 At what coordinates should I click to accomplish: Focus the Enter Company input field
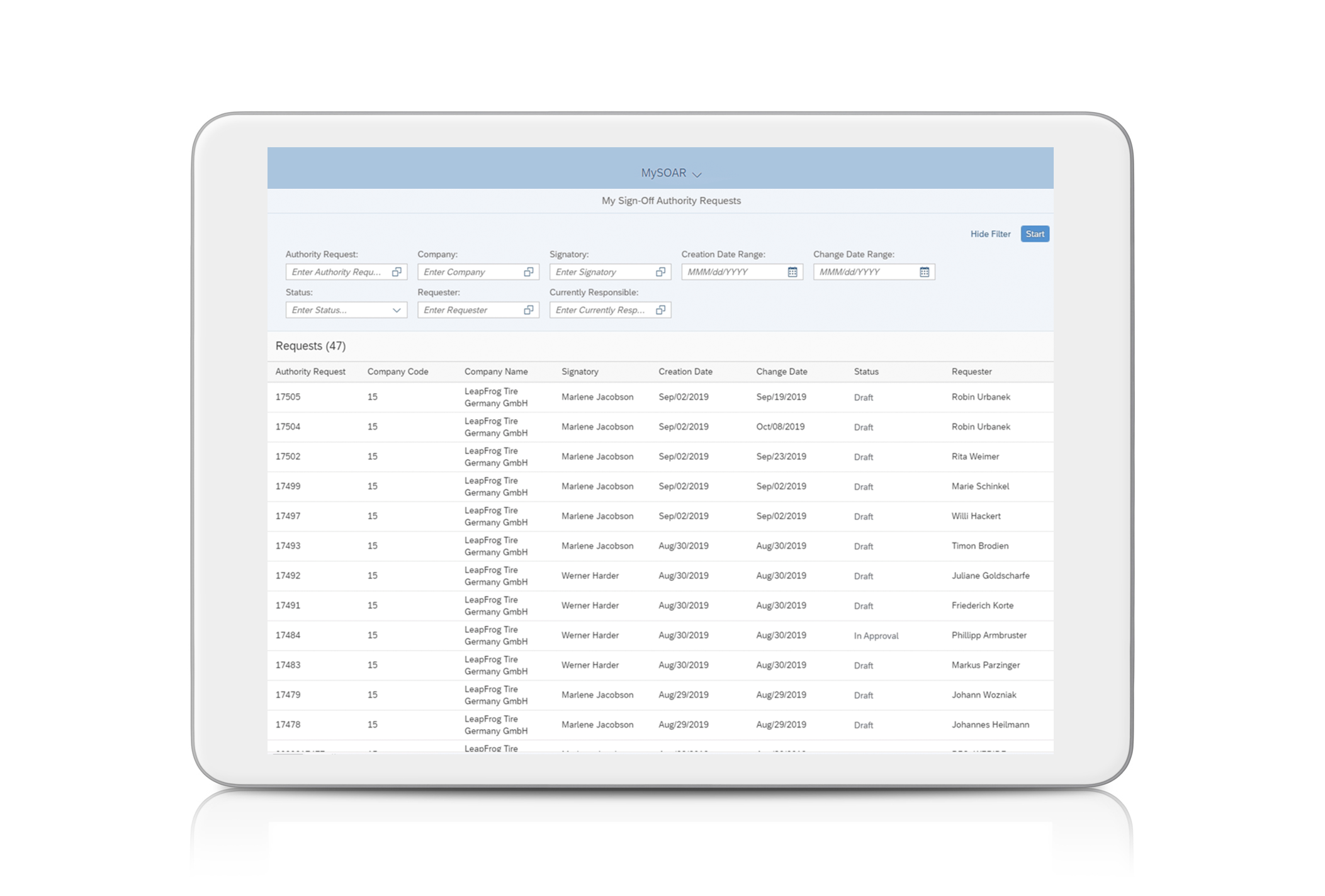point(469,272)
